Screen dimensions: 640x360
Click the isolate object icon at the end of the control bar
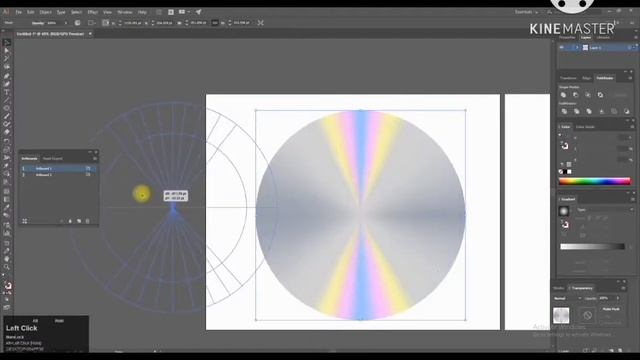point(260,23)
